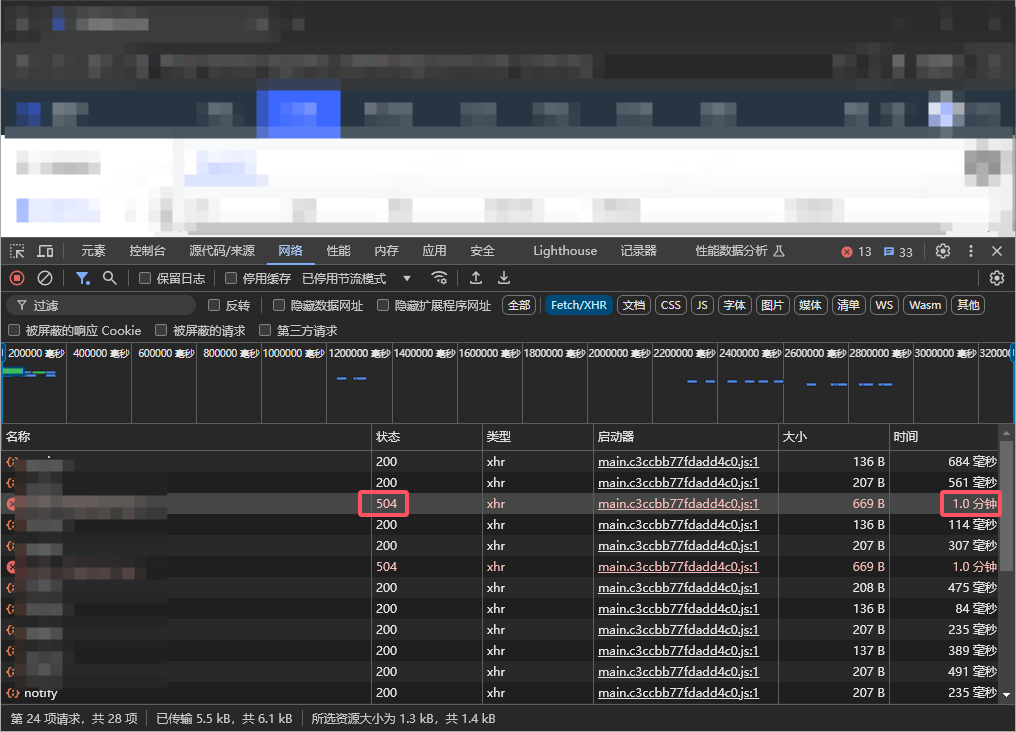Viewport: 1016px width, 732px height.
Task: Open the 已停用节流模式 throttling dropdown
Action: [x=357, y=279]
